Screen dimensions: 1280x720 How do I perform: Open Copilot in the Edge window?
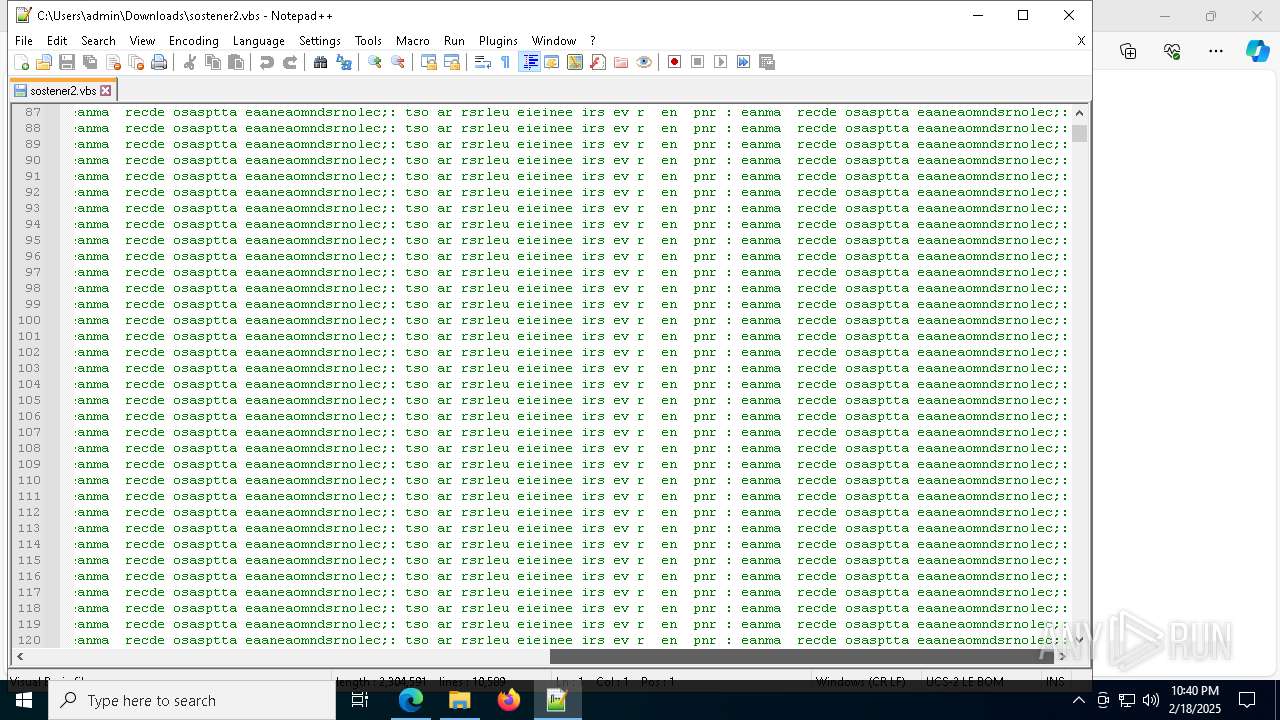coord(1257,51)
